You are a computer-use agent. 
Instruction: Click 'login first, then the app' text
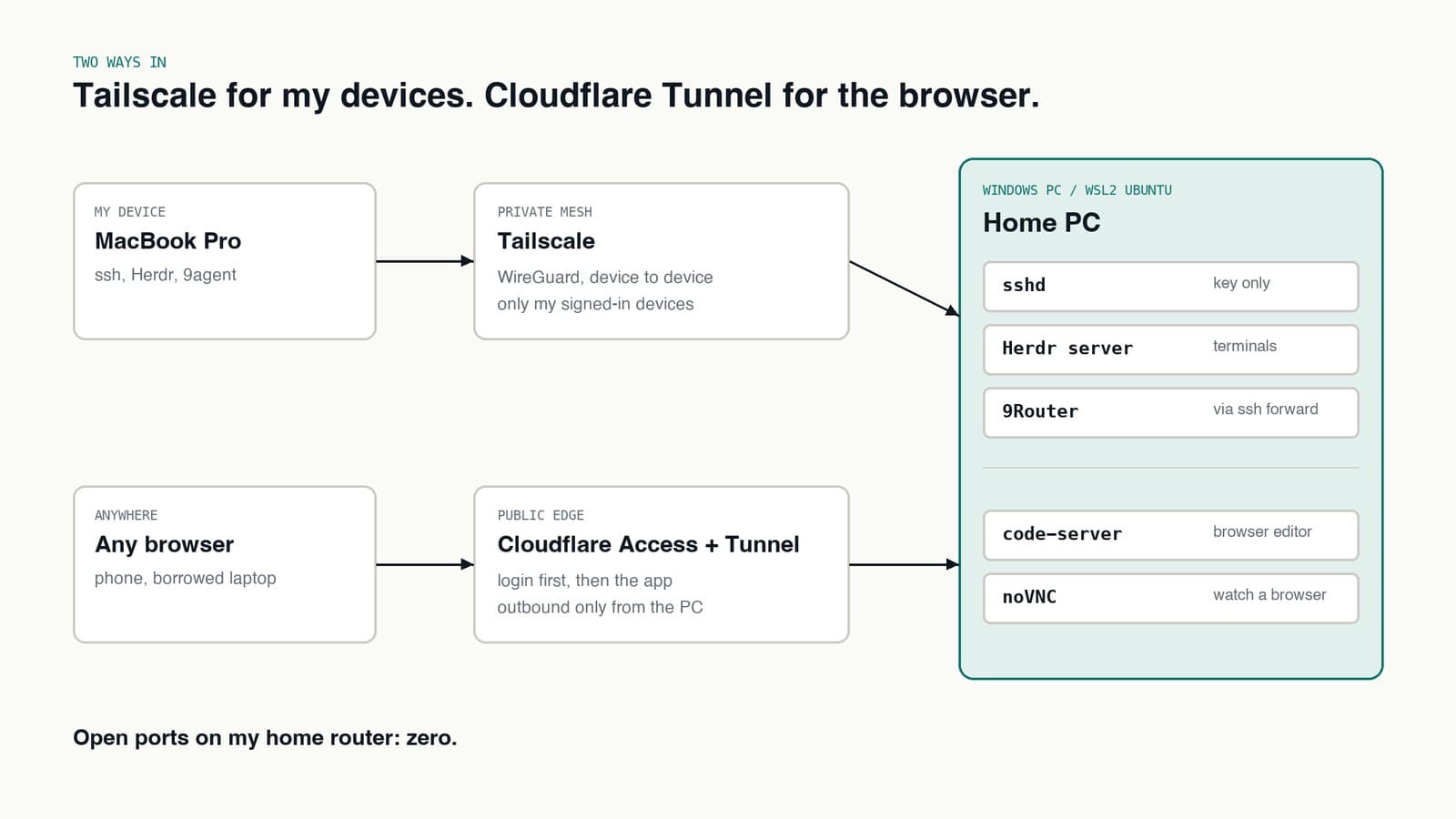pos(584,581)
